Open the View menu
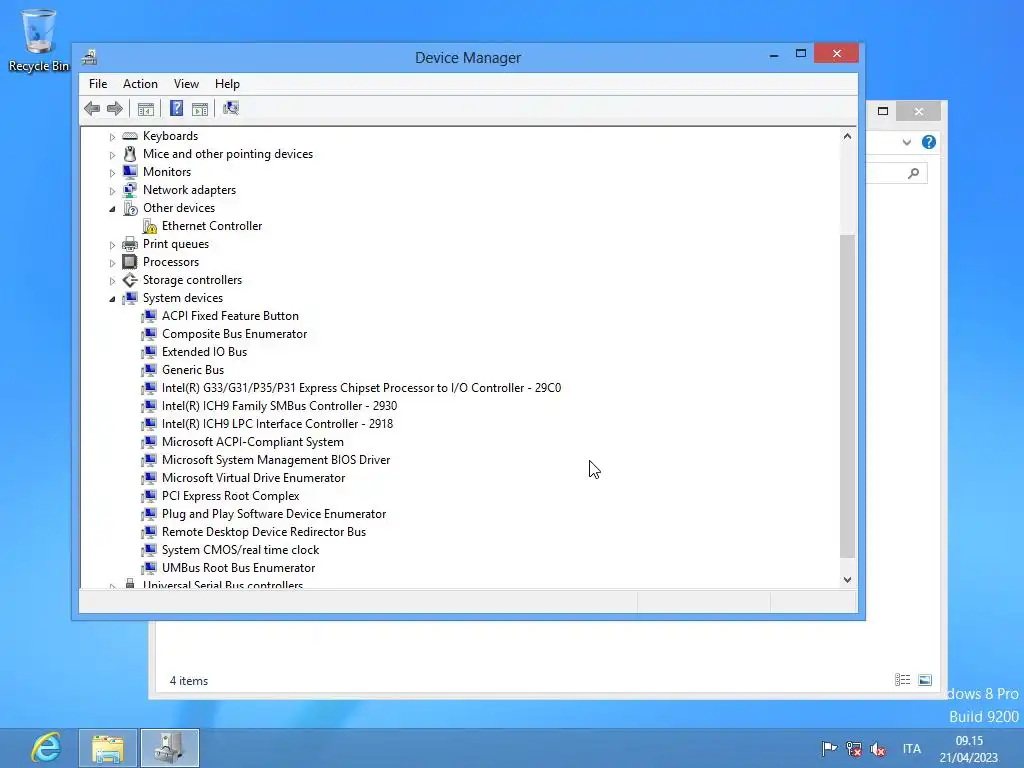 click(x=186, y=84)
